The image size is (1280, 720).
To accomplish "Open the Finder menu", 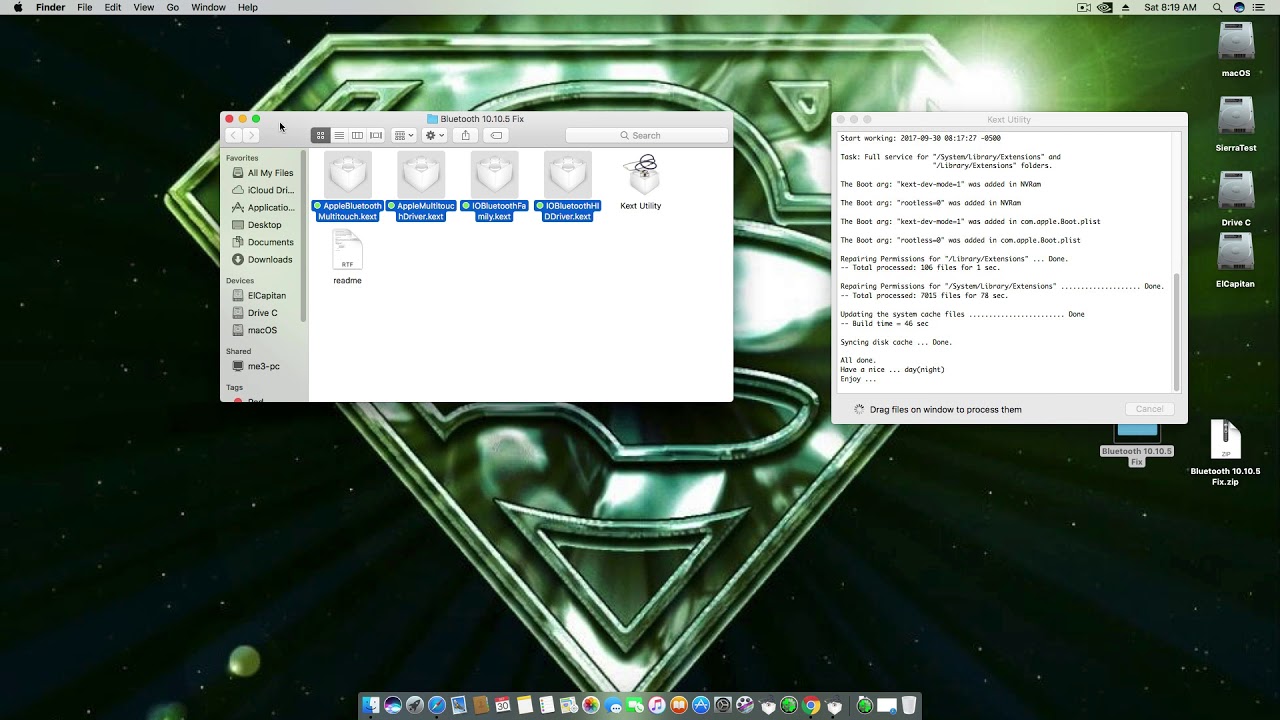I will tap(50, 7).
